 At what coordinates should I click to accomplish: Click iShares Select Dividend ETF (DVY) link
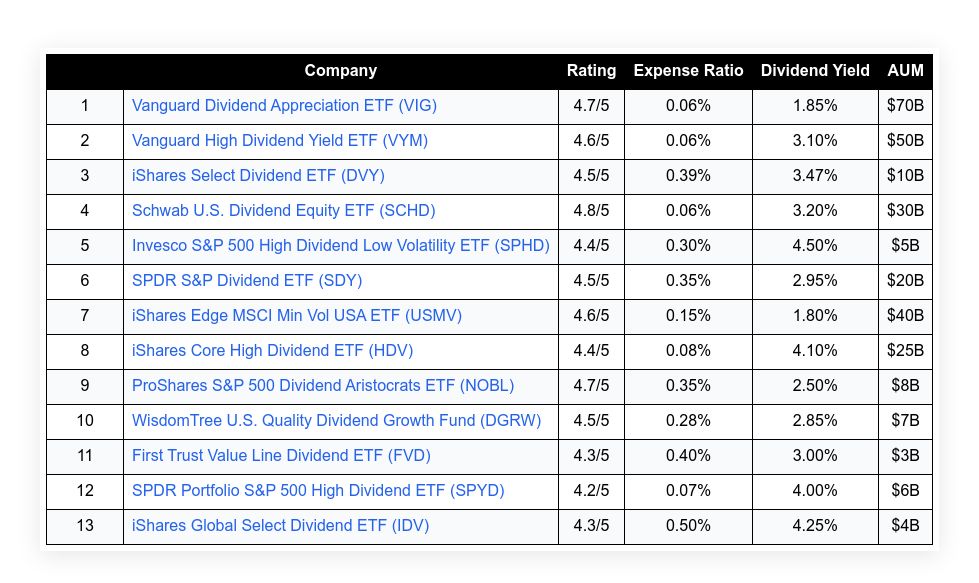[x=258, y=176]
